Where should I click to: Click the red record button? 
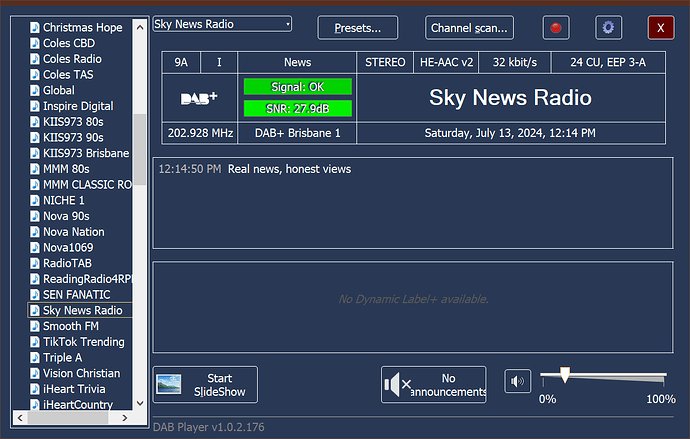[557, 28]
